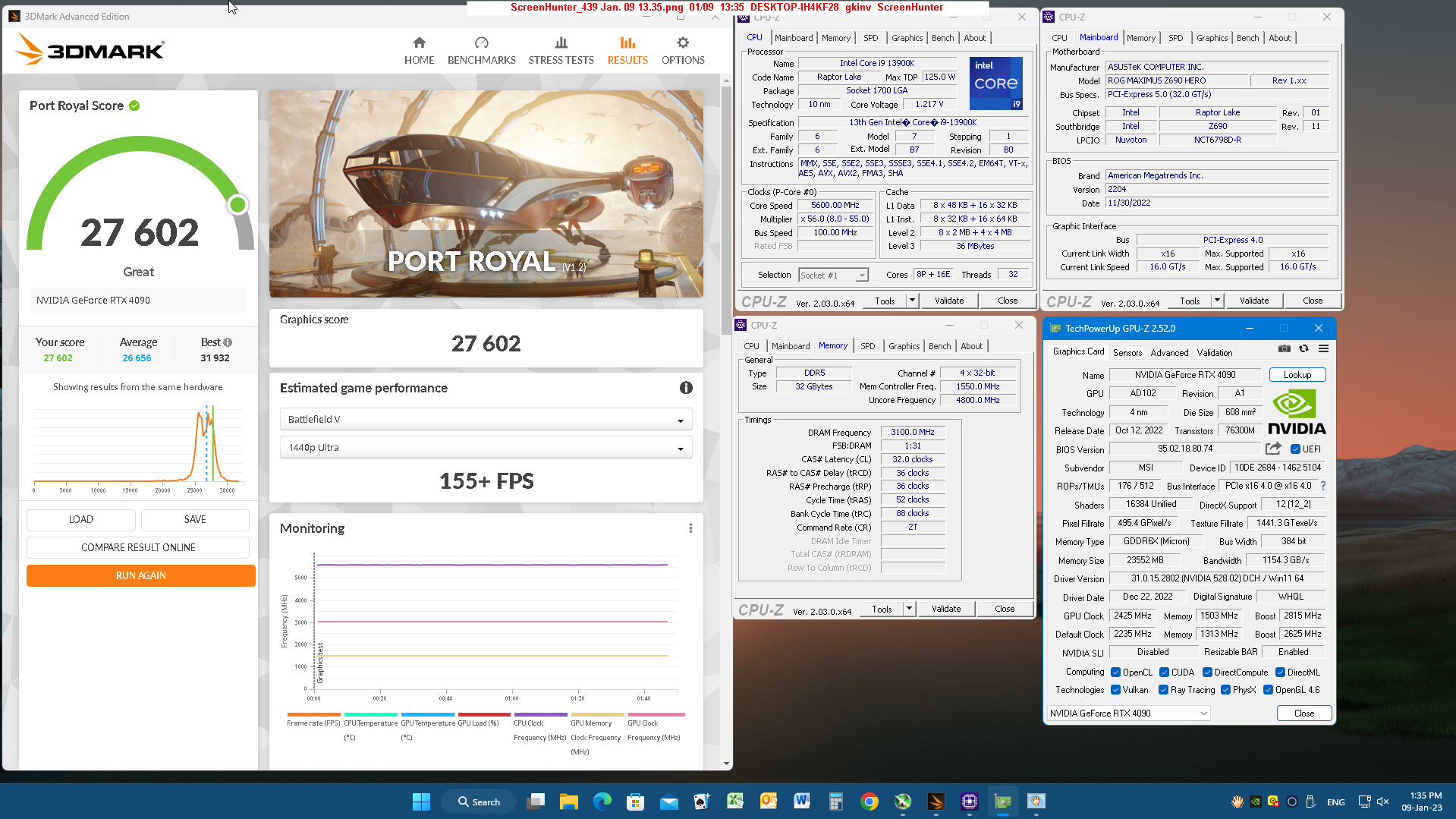Open the HOME section in 3DMark
The image size is (1456, 819).
[x=419, y=51]
